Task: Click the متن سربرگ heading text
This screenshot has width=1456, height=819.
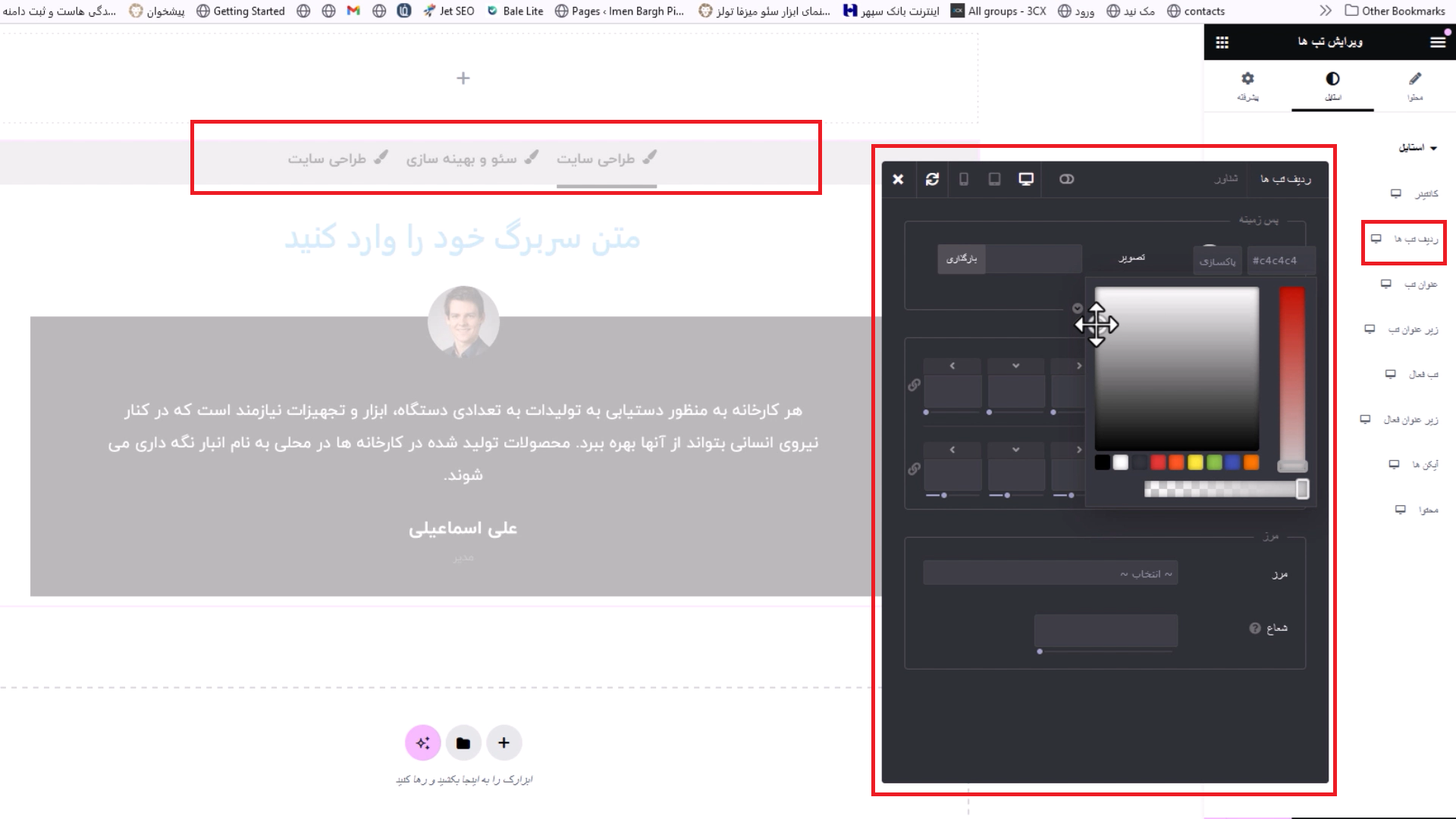Action: (463, 238)
